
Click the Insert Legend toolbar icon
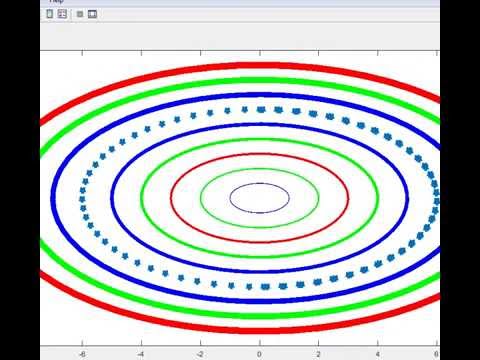pos(62,14)
